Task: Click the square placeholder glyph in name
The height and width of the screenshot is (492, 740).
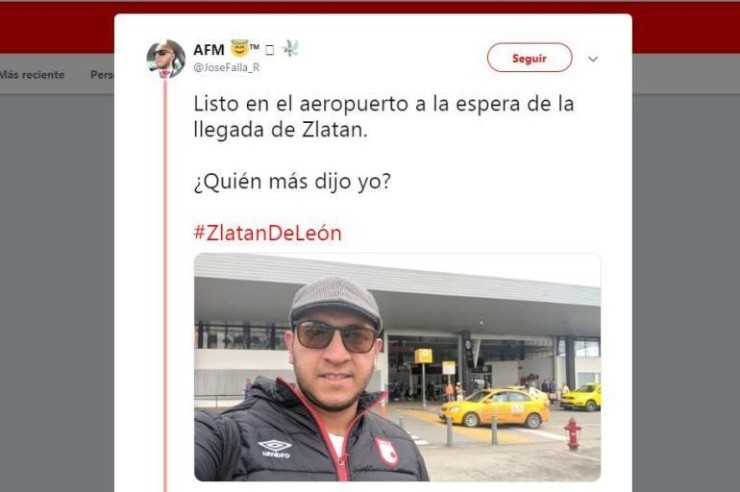Action: tap(269, 50)
